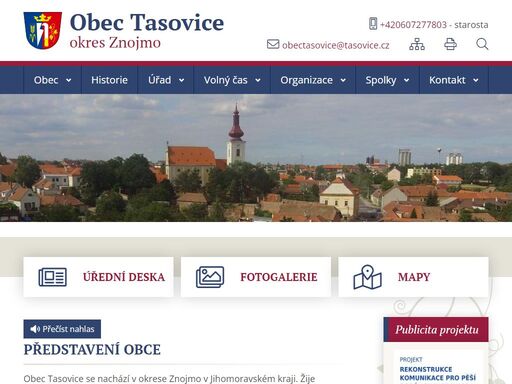Image resolution: width=512 pixels, height=384 pixels.
Task: Open search with the magnifier icon
Action: tap(482, 44)
